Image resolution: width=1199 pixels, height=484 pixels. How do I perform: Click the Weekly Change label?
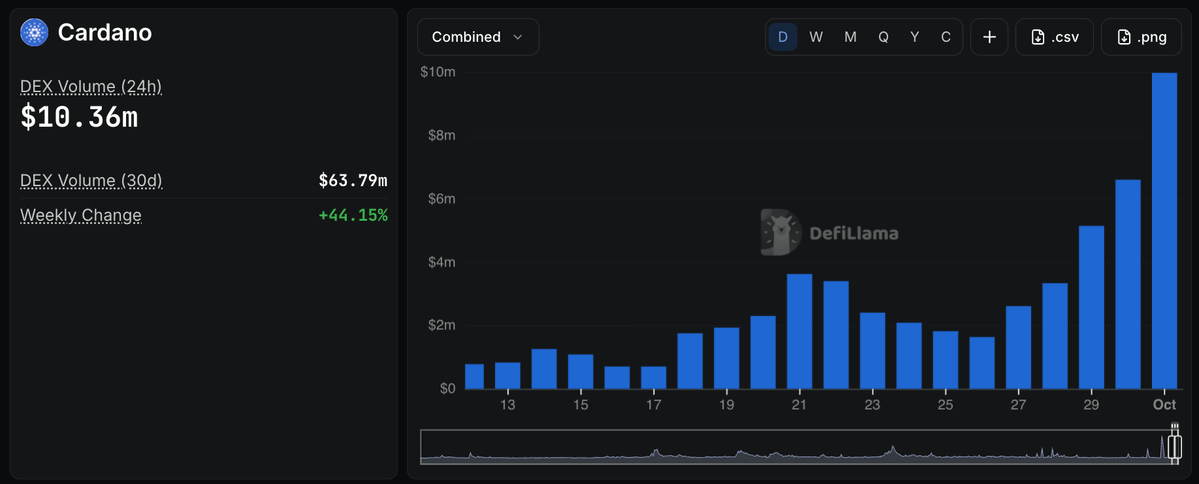click(81, 215)
